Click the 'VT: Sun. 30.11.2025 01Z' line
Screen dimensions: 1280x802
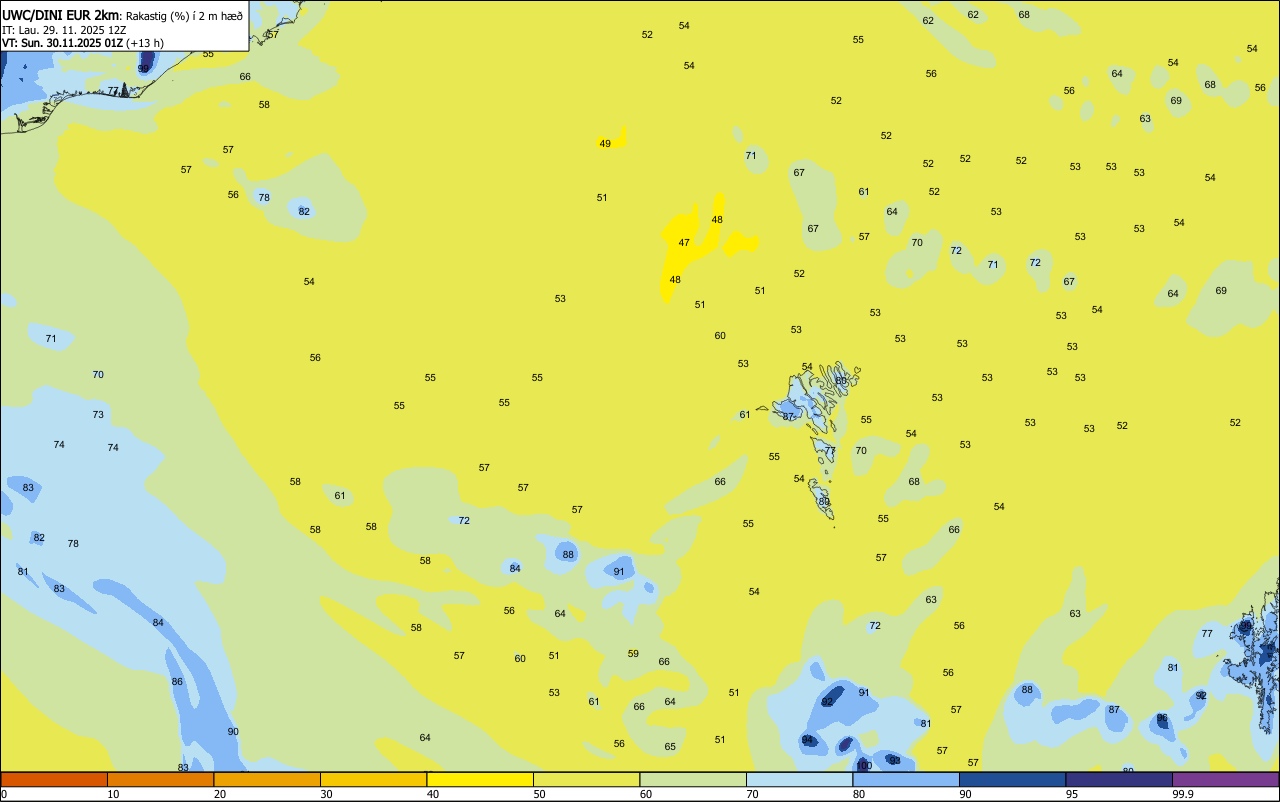tap(62, 43)
